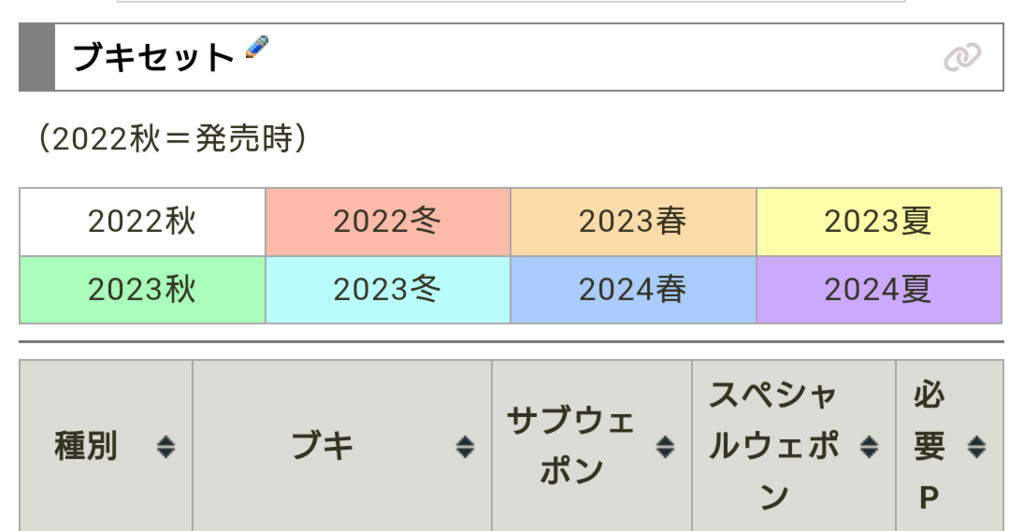Select the 2022冬 pink season cell
The image size is (1024, 531).
(388, 221)
